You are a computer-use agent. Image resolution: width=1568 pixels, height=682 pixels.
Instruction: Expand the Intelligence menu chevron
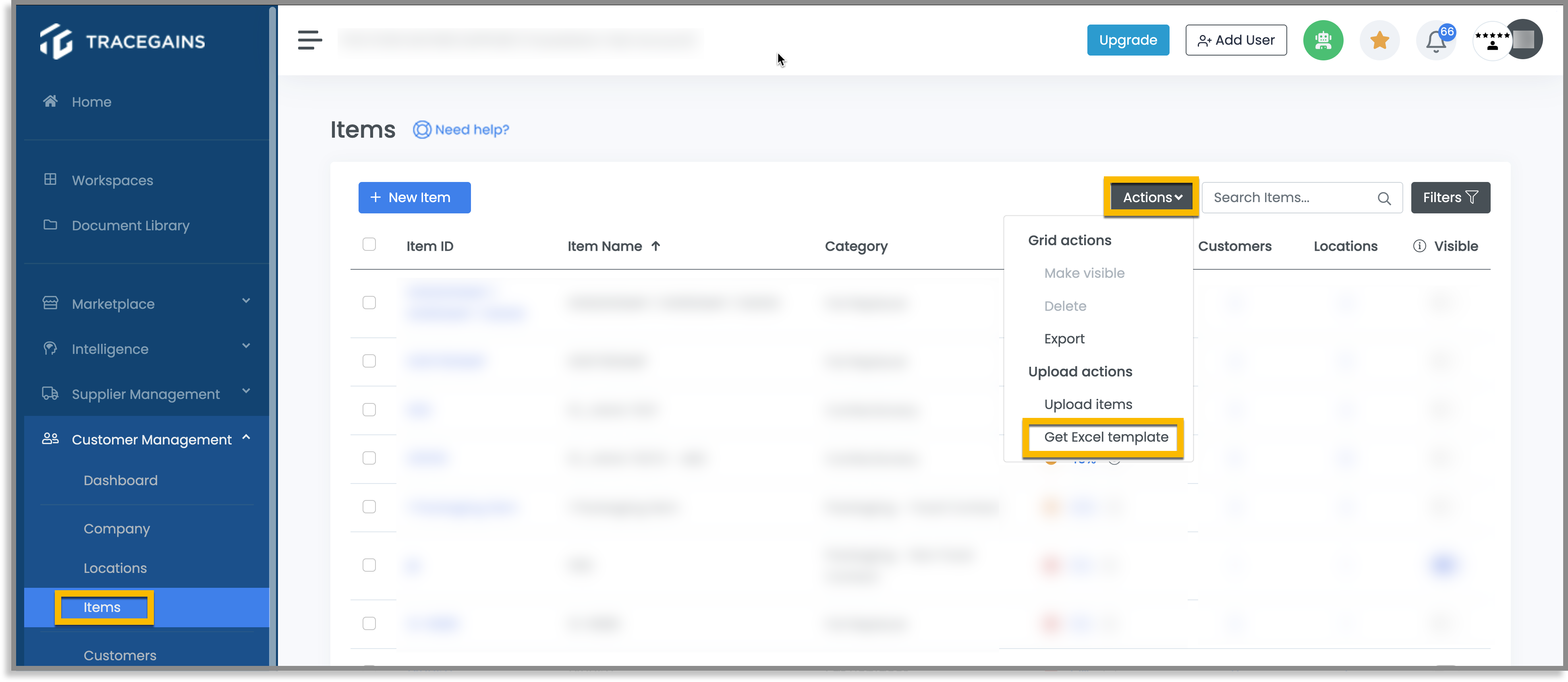[246, 345]
